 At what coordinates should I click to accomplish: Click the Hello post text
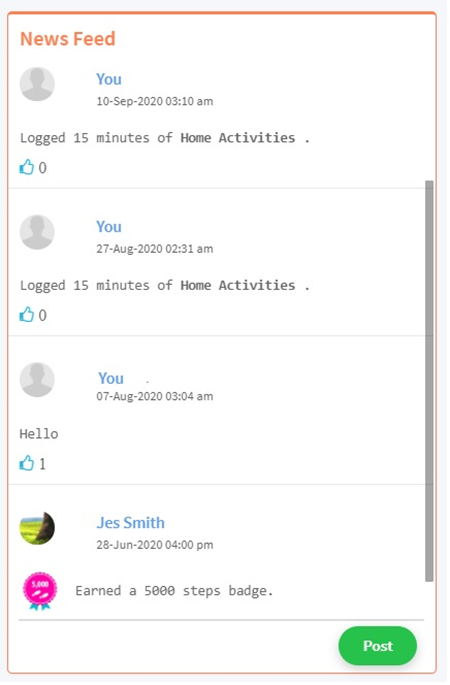[x=39, y=435]
